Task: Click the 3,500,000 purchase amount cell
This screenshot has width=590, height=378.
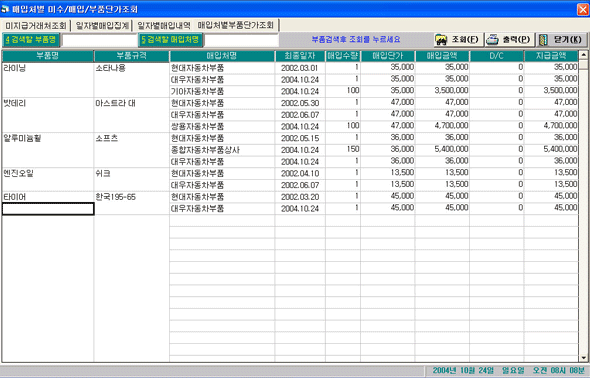Action: click(442, 91)
